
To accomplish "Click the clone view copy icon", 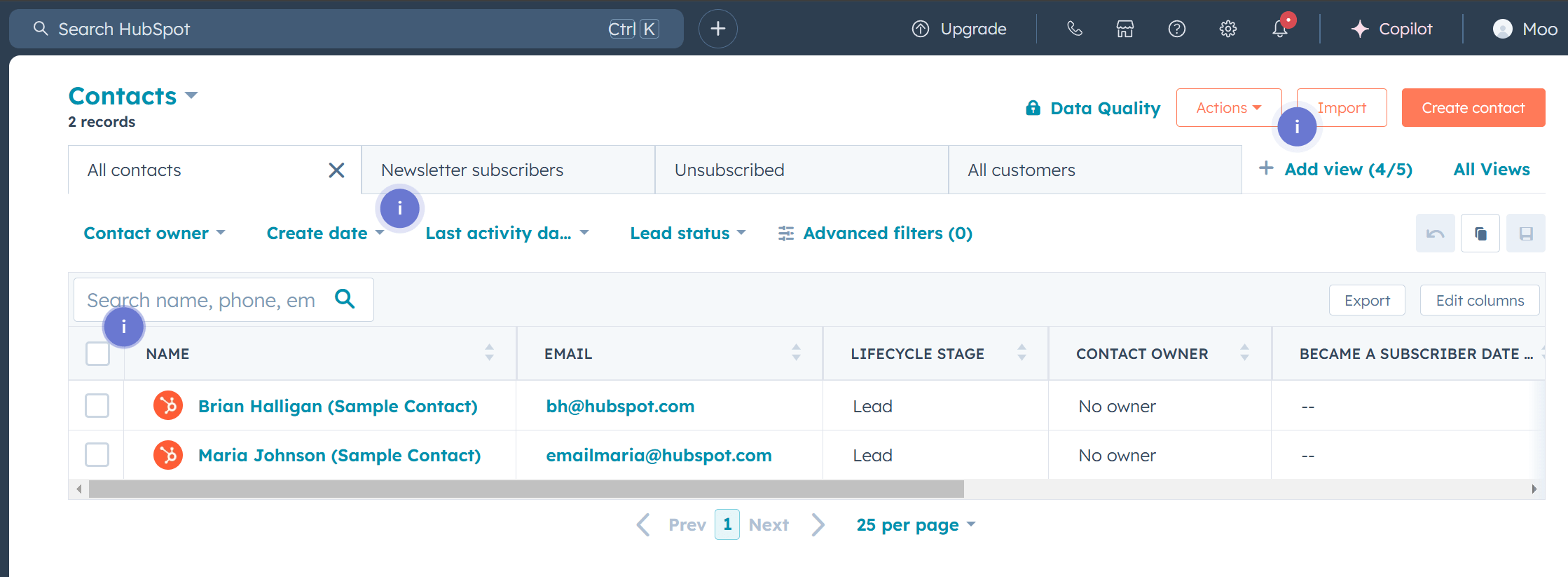I will coord(1480,233).
